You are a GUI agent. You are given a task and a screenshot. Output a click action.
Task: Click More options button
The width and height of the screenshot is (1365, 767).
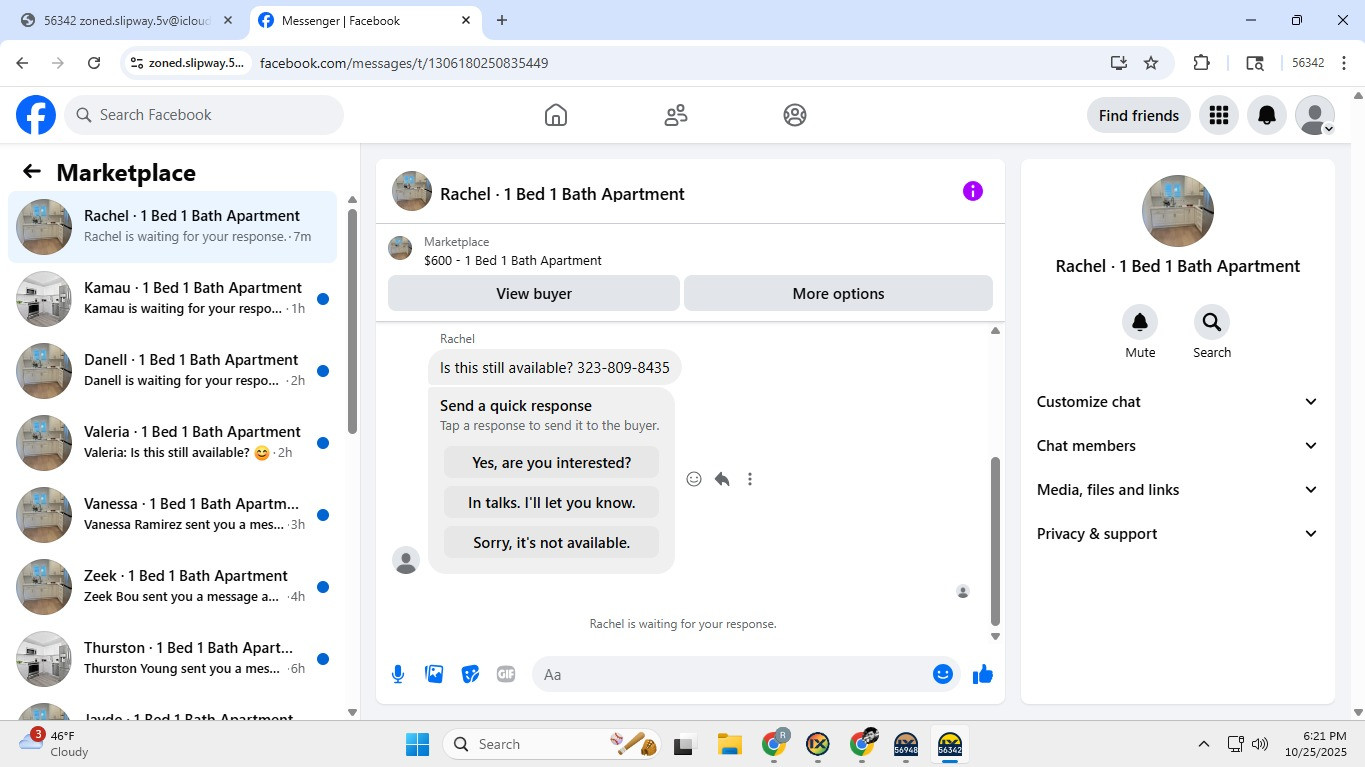[838, 294]
